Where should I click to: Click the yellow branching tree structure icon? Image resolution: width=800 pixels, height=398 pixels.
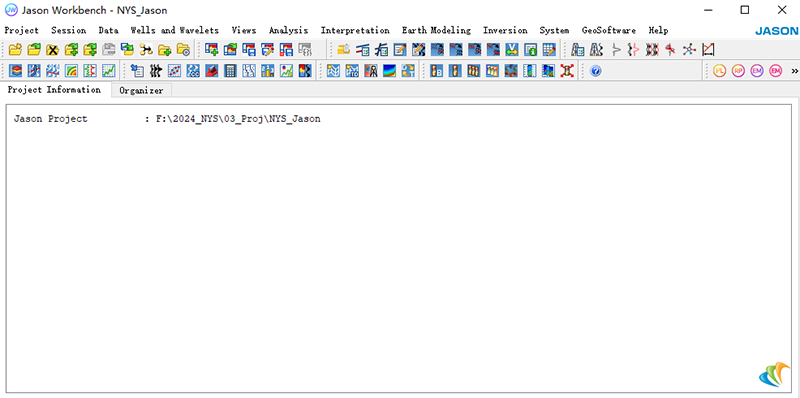[x=146, y=50]
